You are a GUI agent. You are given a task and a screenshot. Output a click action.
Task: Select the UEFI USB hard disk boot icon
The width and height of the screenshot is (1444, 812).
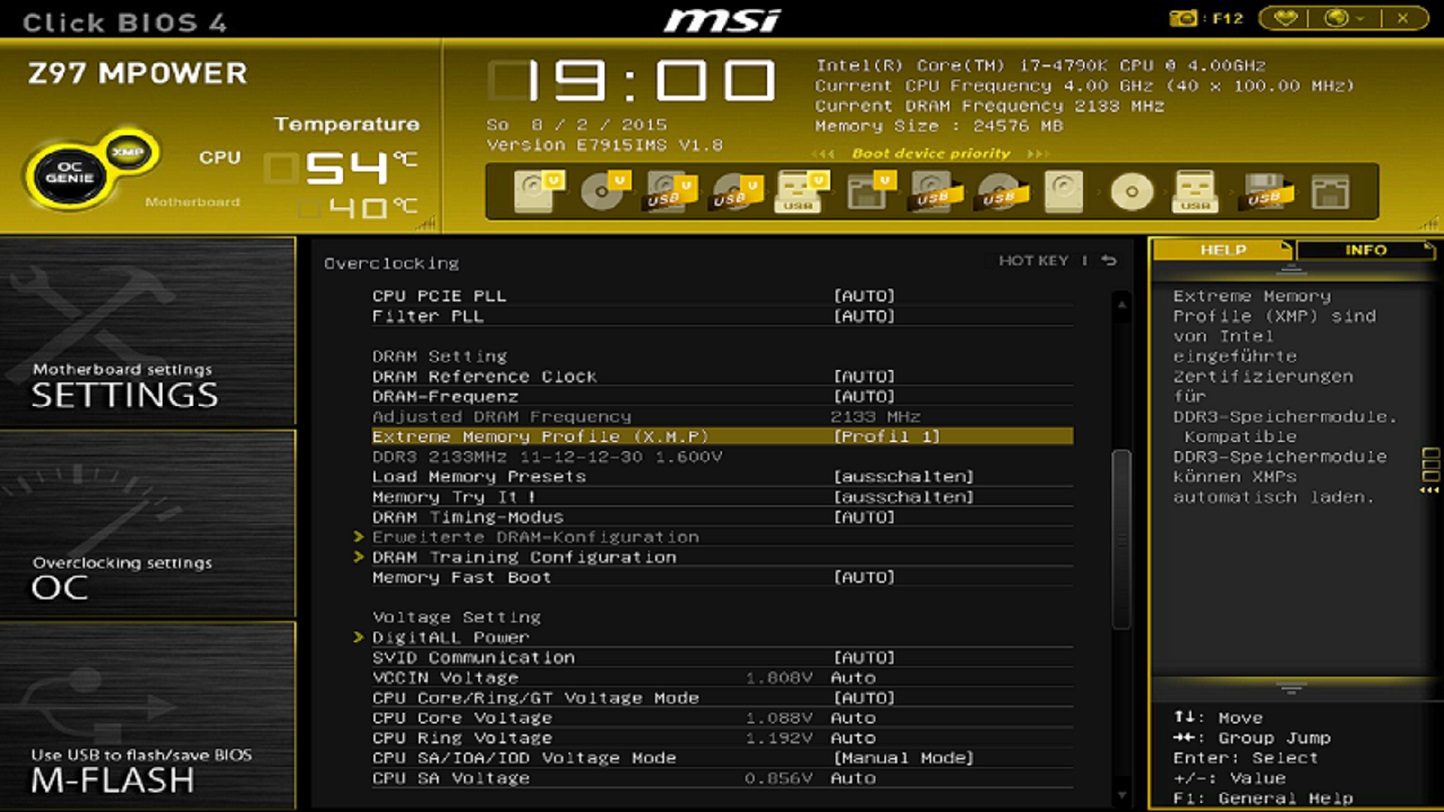(x=669, y=191)
